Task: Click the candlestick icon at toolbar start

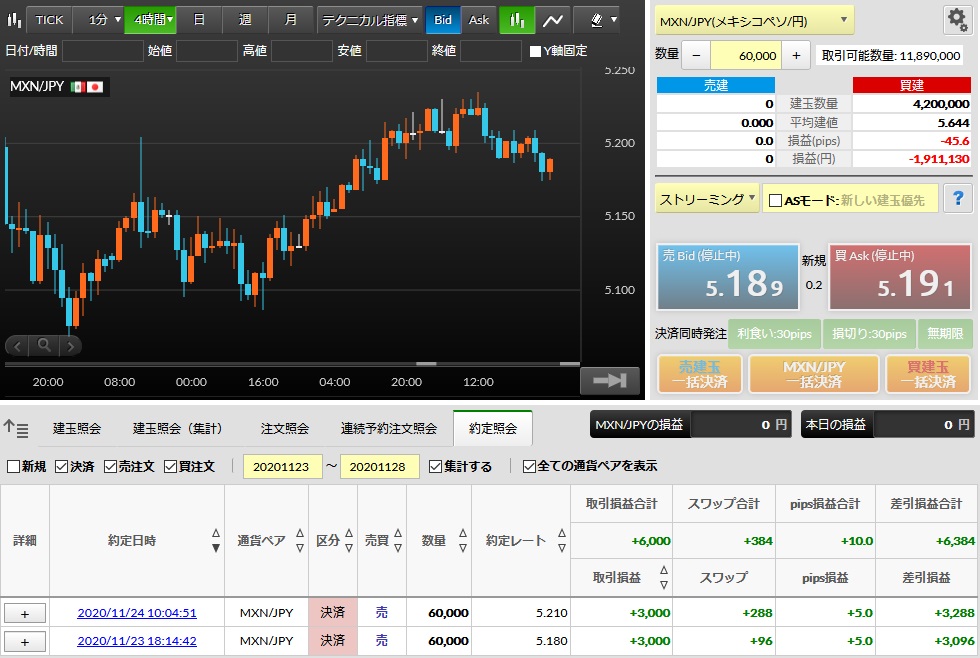Action: 13,20
